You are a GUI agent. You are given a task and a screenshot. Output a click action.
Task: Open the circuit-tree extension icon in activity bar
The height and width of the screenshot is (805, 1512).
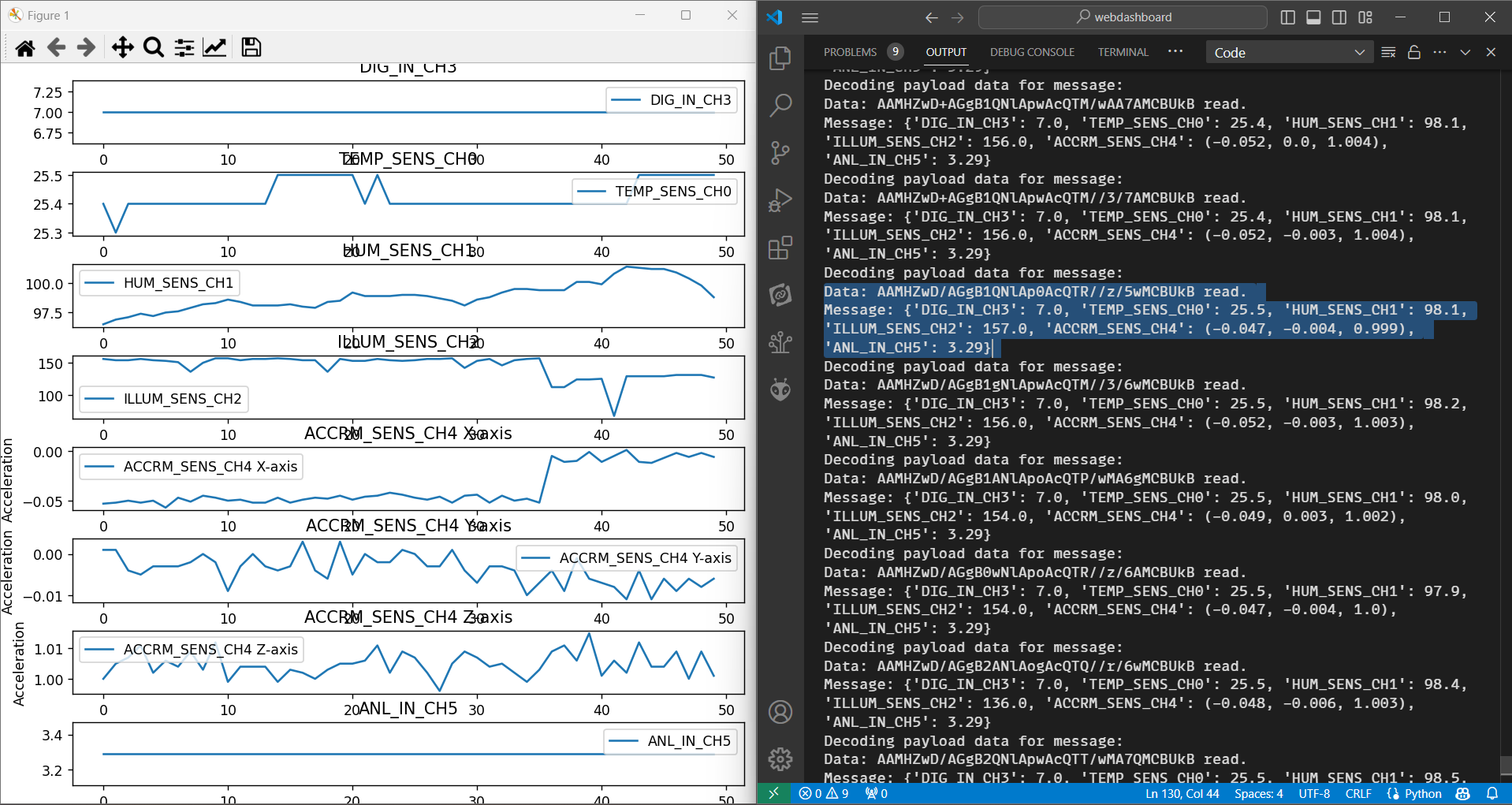click(780, 342)
